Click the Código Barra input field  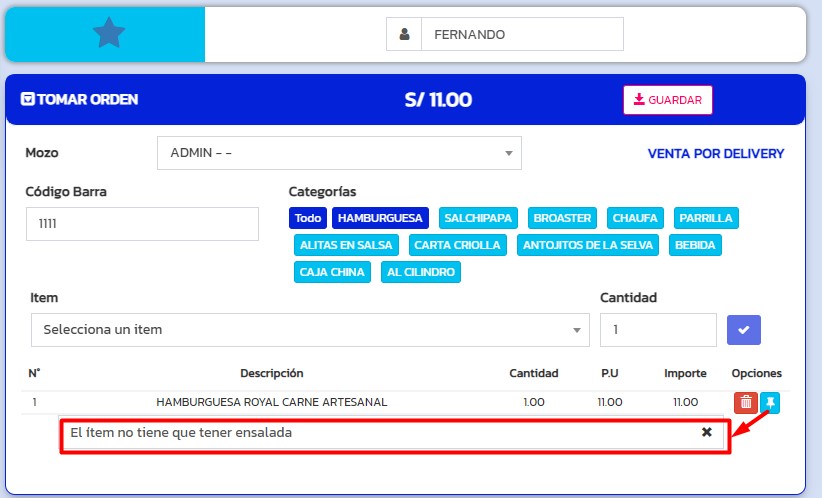point(142,225)
